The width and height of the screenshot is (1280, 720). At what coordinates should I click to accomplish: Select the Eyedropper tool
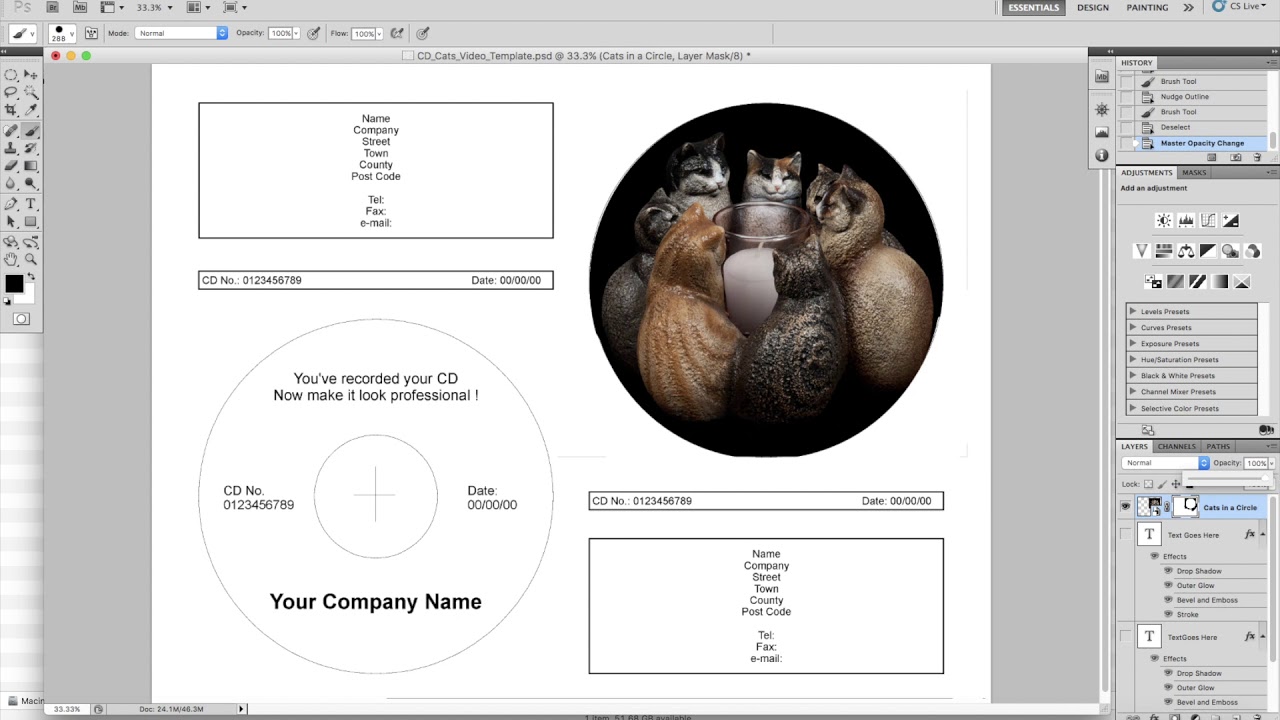click(31, 109)
